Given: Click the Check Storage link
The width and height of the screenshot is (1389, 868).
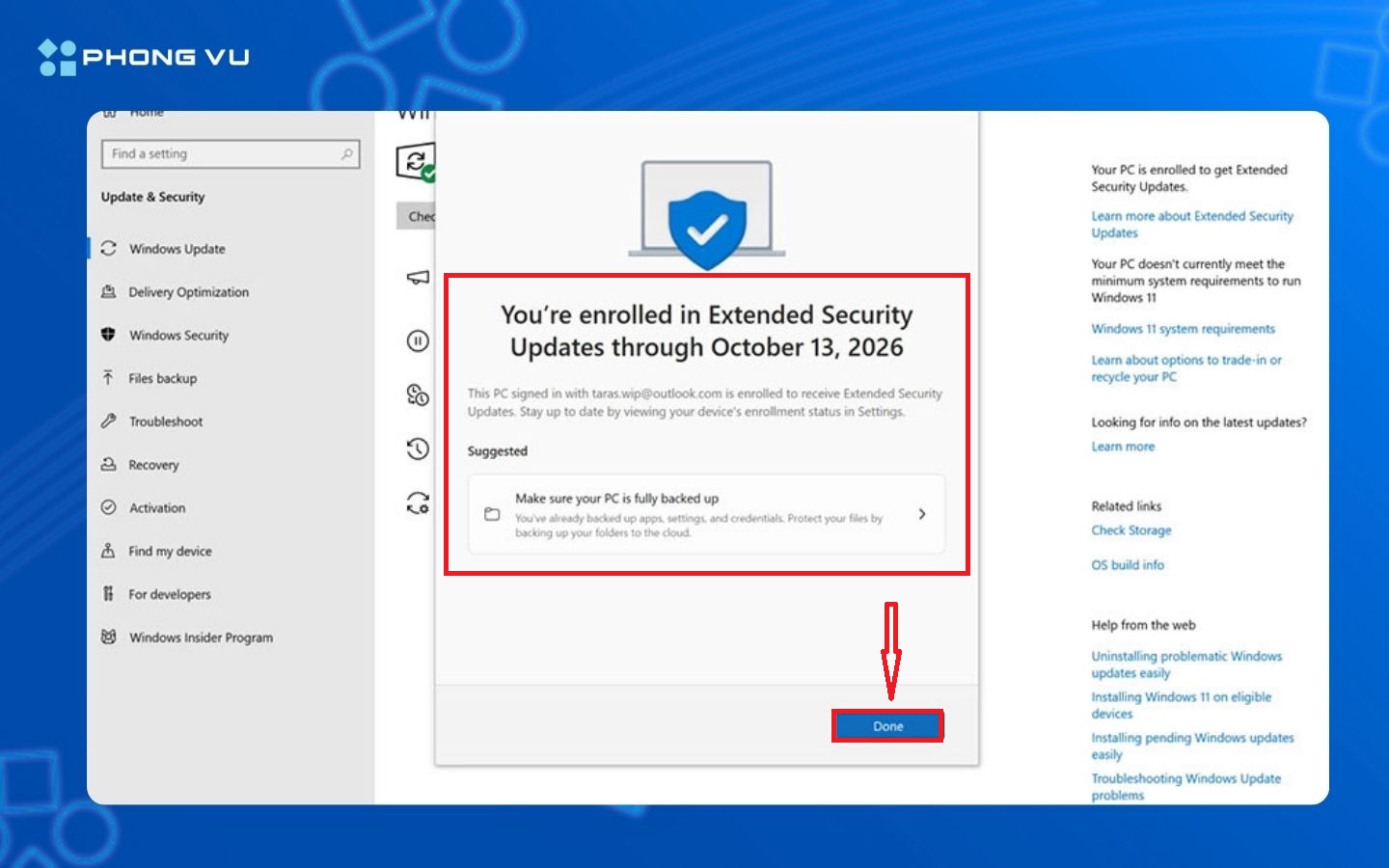Looking at the screenshot, I should 1131,530.
